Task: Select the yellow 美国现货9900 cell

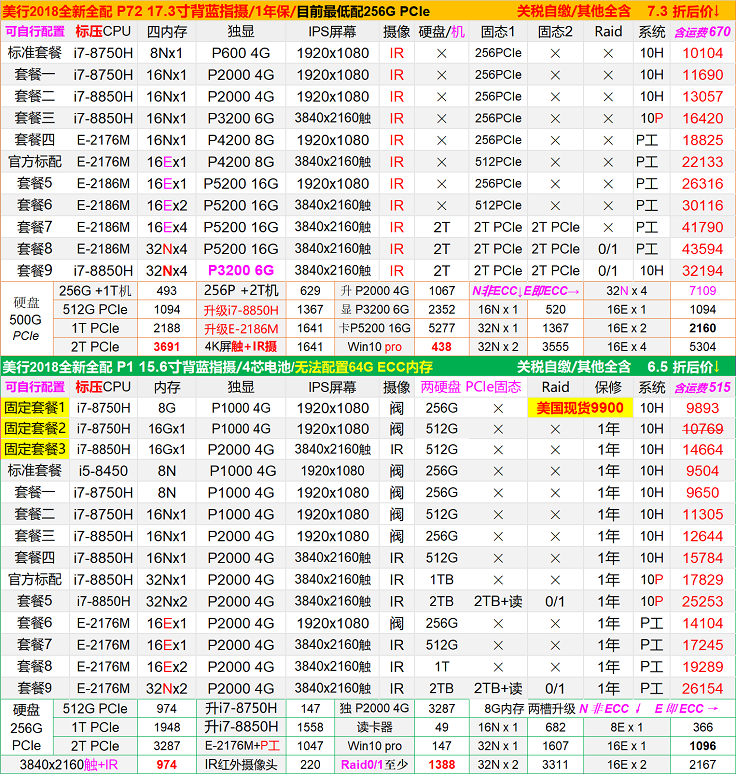Action: click(x=579, y=408)
